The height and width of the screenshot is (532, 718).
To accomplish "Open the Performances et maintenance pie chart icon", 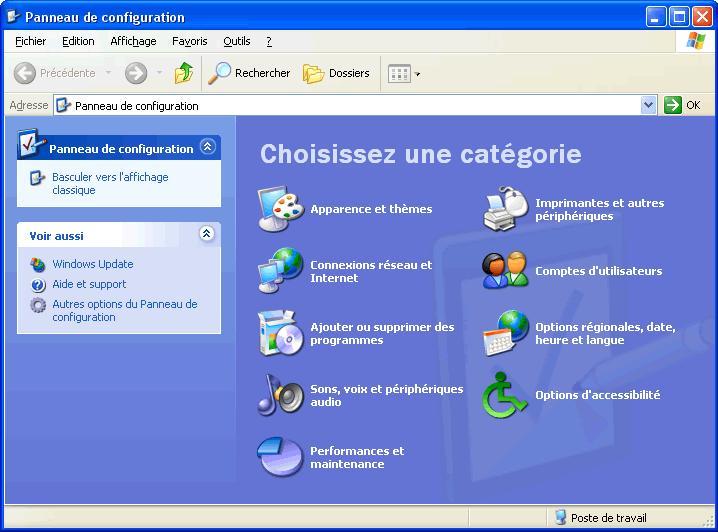I will point(281,456).
